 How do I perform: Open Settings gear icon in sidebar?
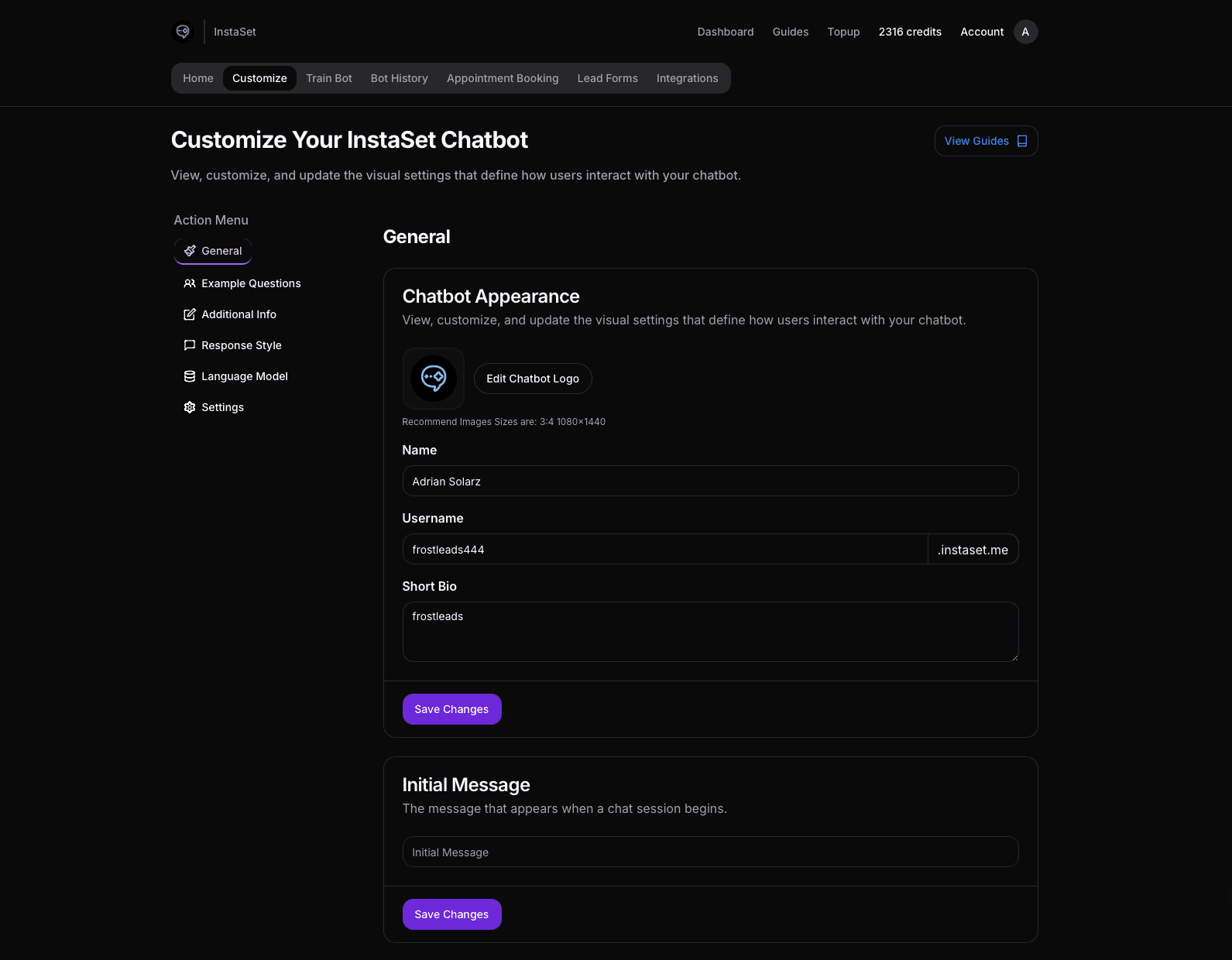pyautogui.click(x=190, y=407)
